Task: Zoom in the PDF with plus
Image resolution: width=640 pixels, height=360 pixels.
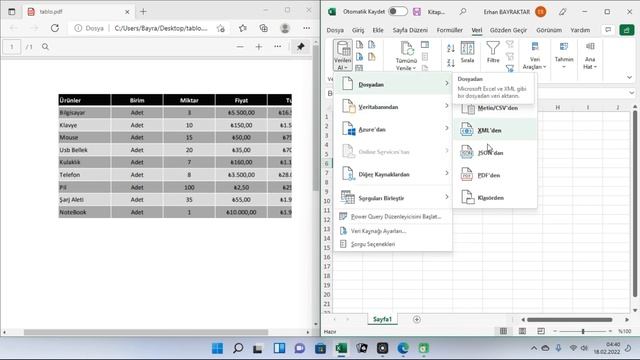Action: (x=259, y=47)
